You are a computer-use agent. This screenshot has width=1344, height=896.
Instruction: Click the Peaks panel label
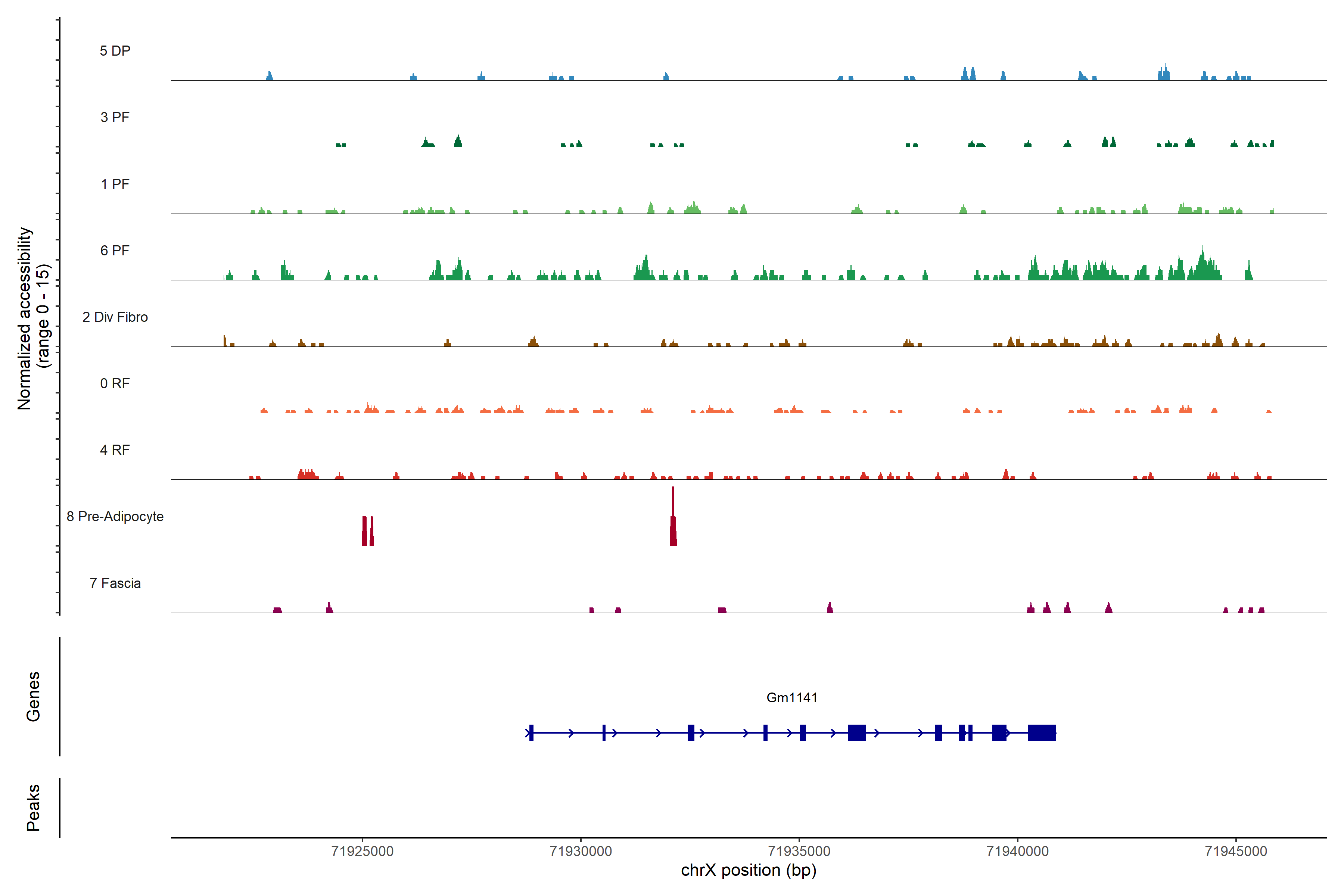point(33,807)
